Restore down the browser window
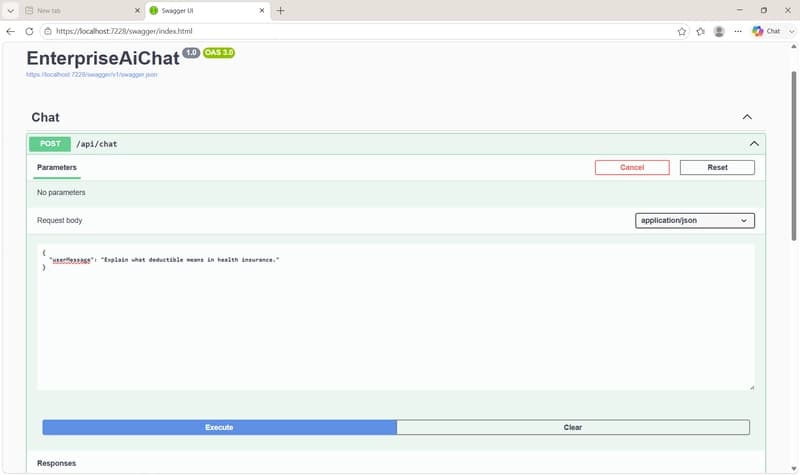Image resolution: width=800 pixels, height=475 pixels. pos(764,10)
